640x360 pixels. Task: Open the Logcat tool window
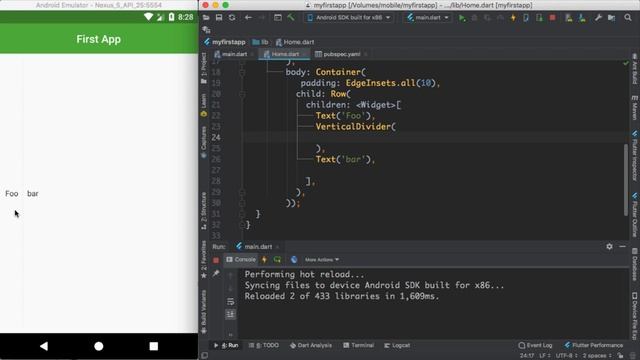coord(397,345)
